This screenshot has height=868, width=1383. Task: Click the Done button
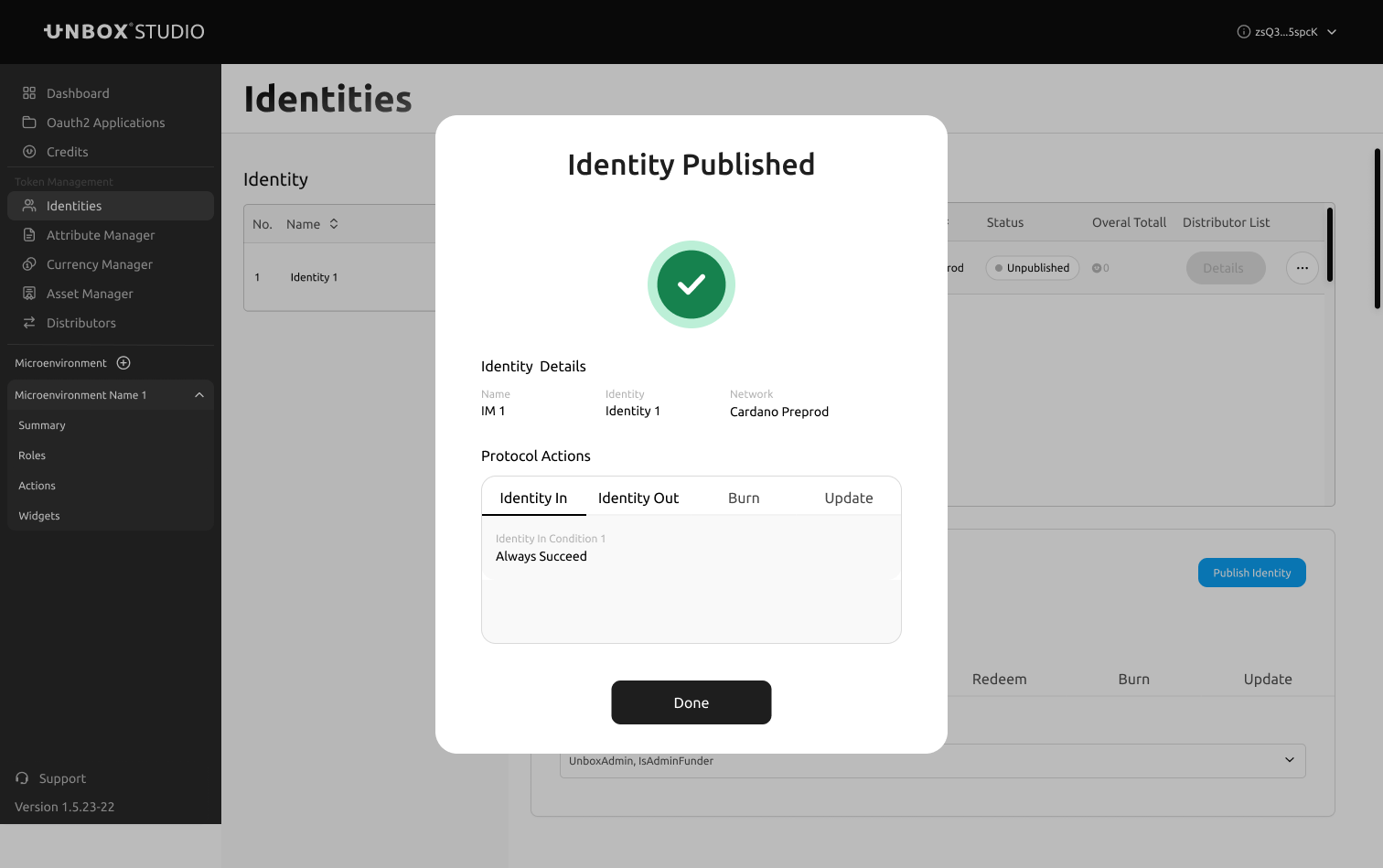(691, 702)
